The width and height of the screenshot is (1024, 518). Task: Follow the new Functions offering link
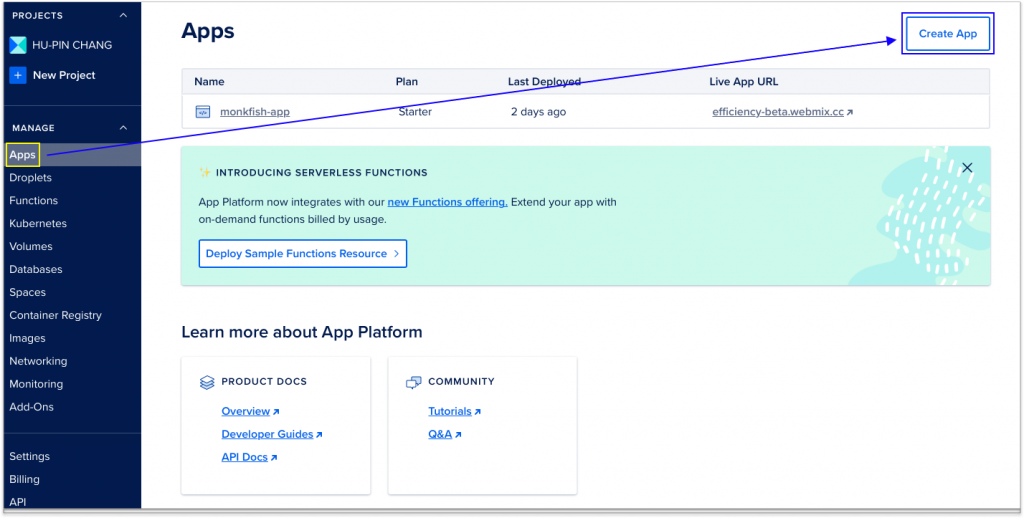pos(447,202)
